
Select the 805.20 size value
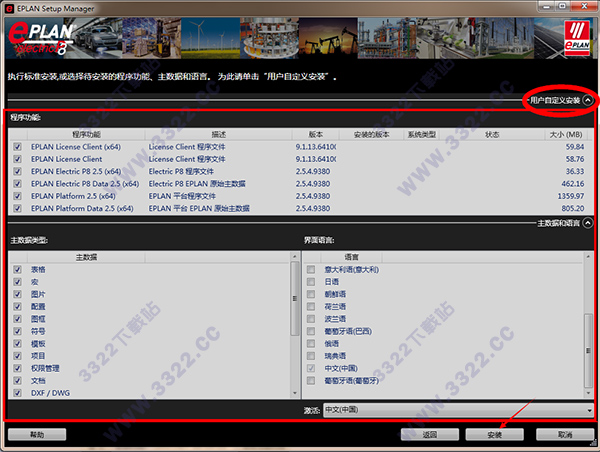click(x=573, y=208)
